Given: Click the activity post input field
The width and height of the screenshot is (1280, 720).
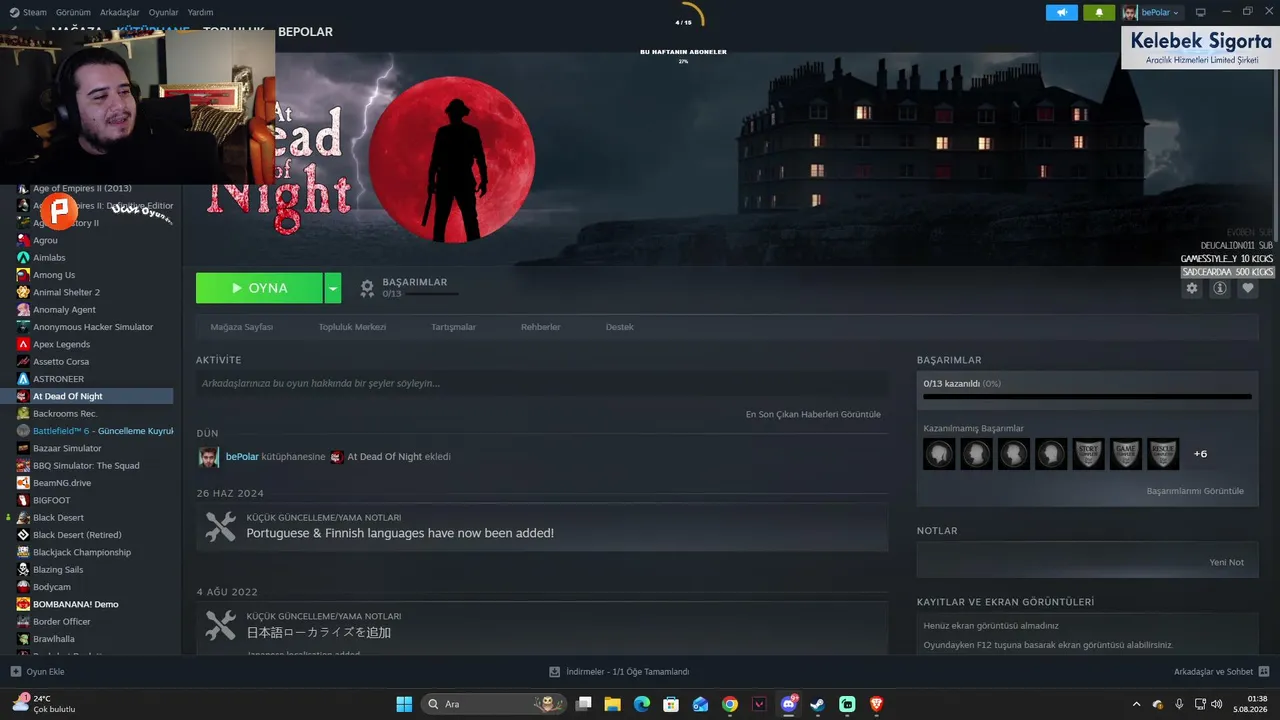Looking at the screenshot, I should (x=542, y=383).
